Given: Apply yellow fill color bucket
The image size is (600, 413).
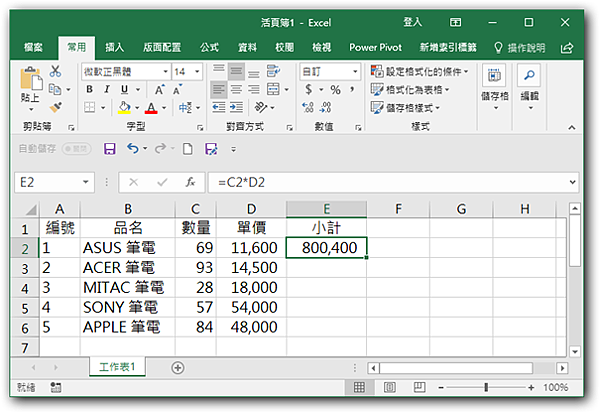Looking at the screenshot, I should 124,108.
